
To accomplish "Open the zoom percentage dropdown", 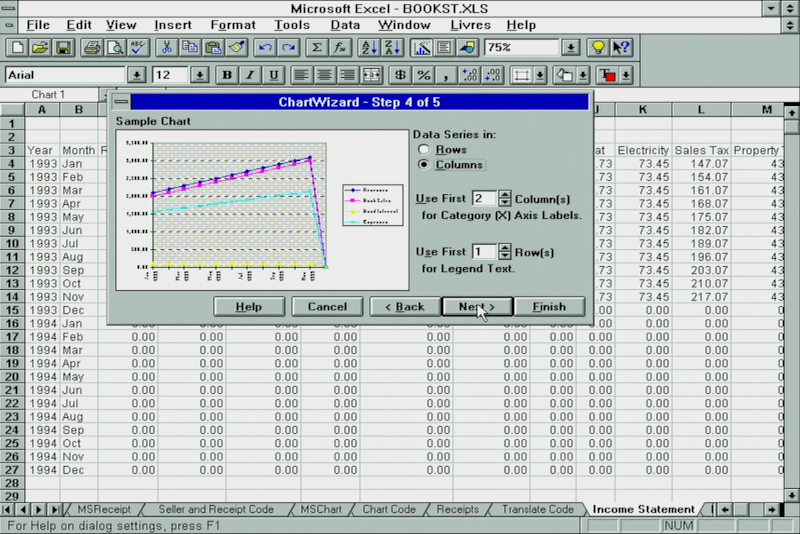I will point(570,47).
